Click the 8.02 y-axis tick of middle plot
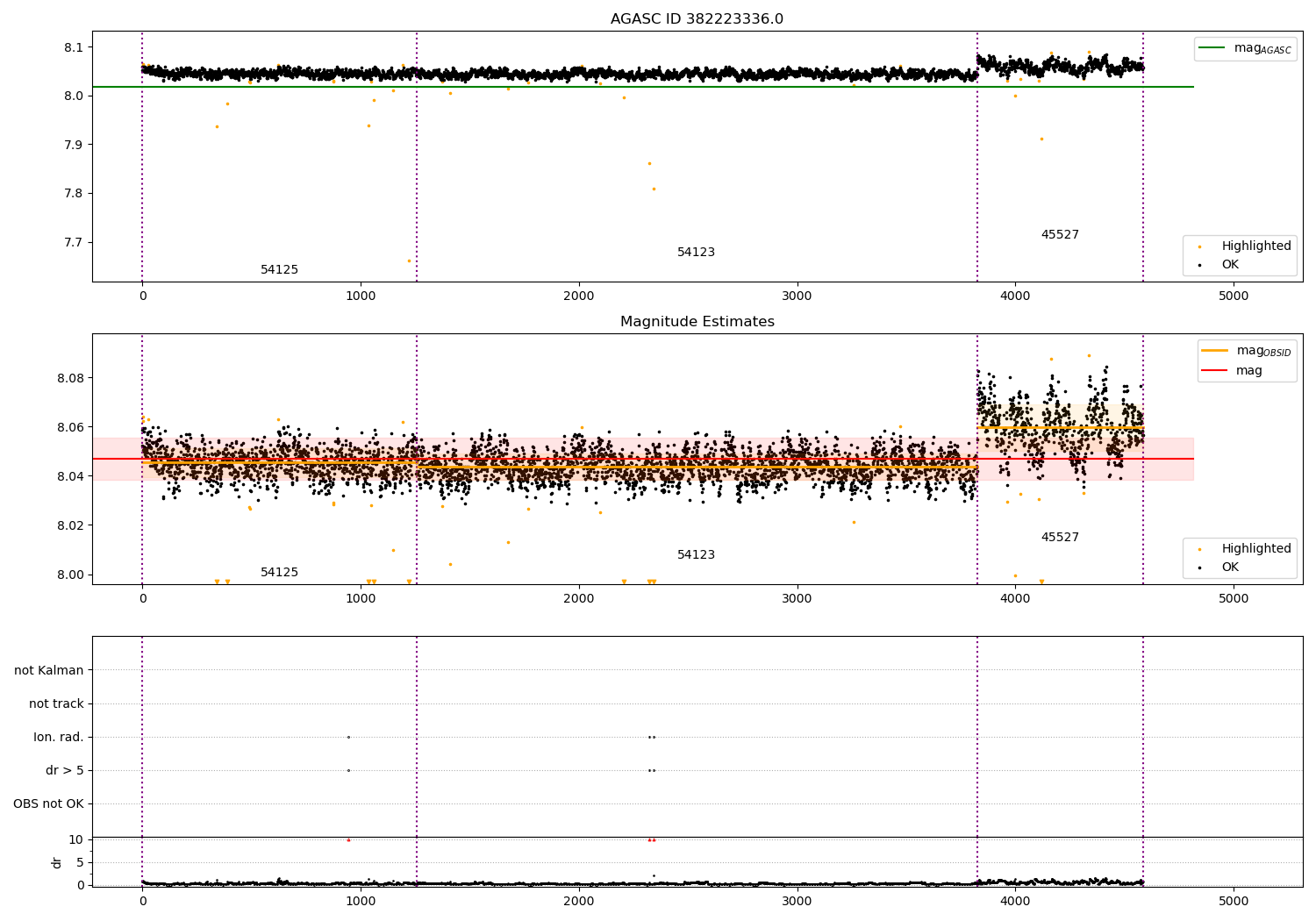This screenshot has width=1316, height=921. [69, 526]
